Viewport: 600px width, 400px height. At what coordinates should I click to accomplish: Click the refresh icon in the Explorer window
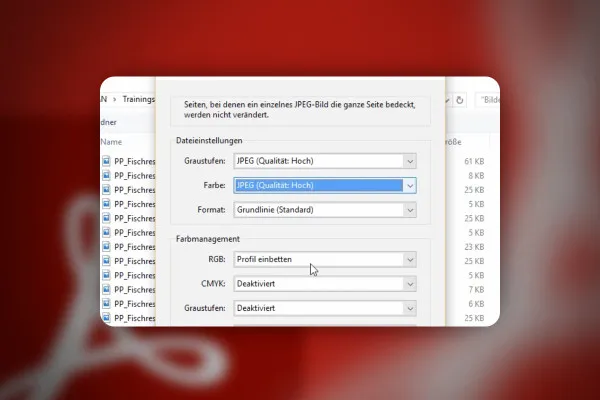tap(460, 100)
